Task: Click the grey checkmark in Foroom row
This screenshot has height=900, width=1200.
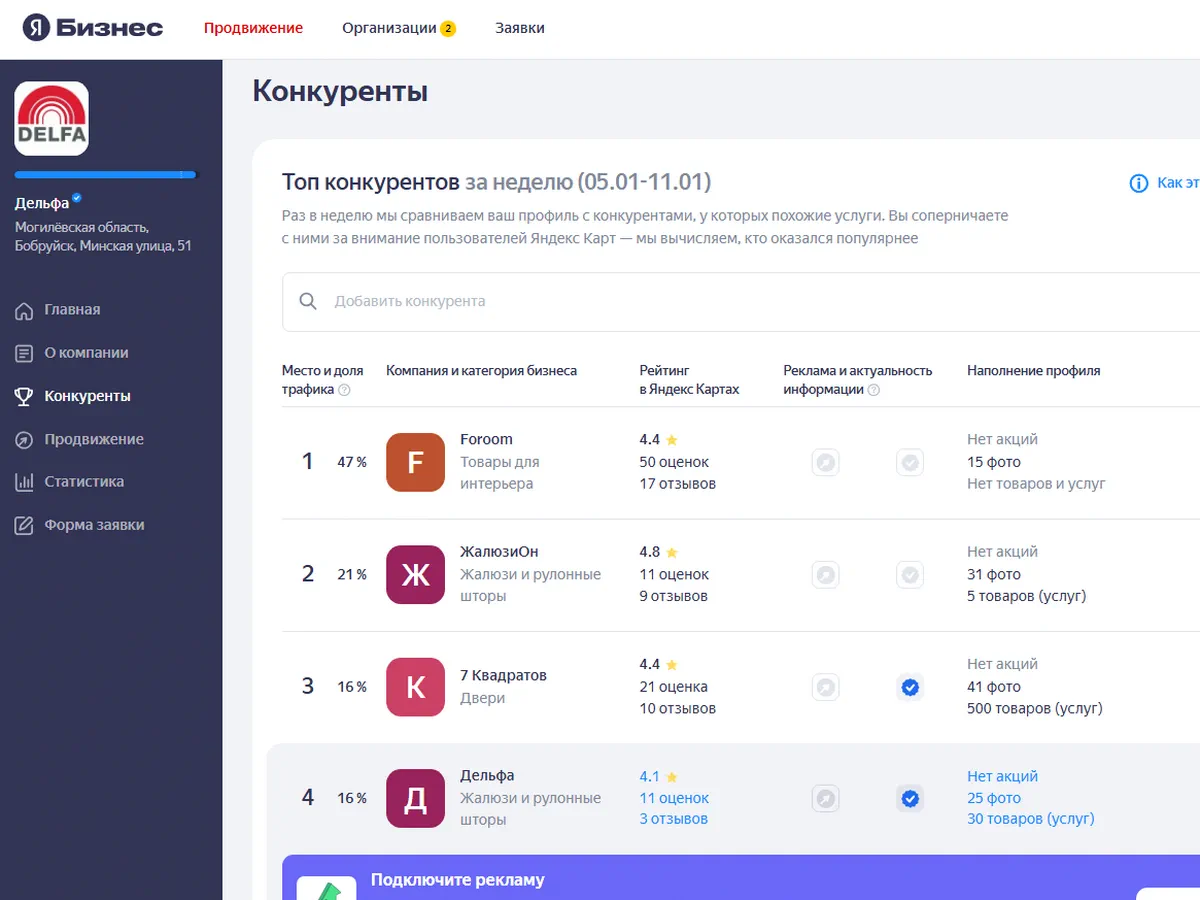Action: point(910,462)
